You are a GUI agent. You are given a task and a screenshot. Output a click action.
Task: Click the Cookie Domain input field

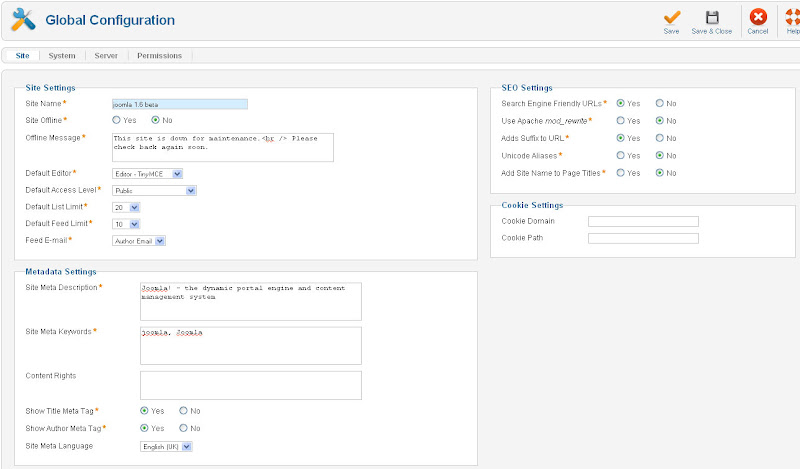click(x=643, y=221)
